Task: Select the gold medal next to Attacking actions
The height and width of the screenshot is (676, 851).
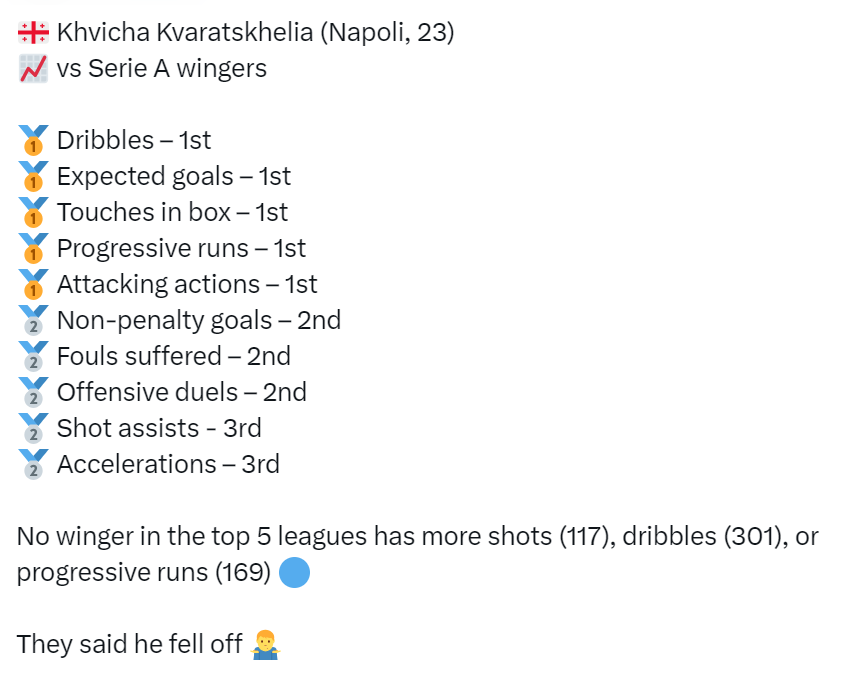Action: pos(33,285)
